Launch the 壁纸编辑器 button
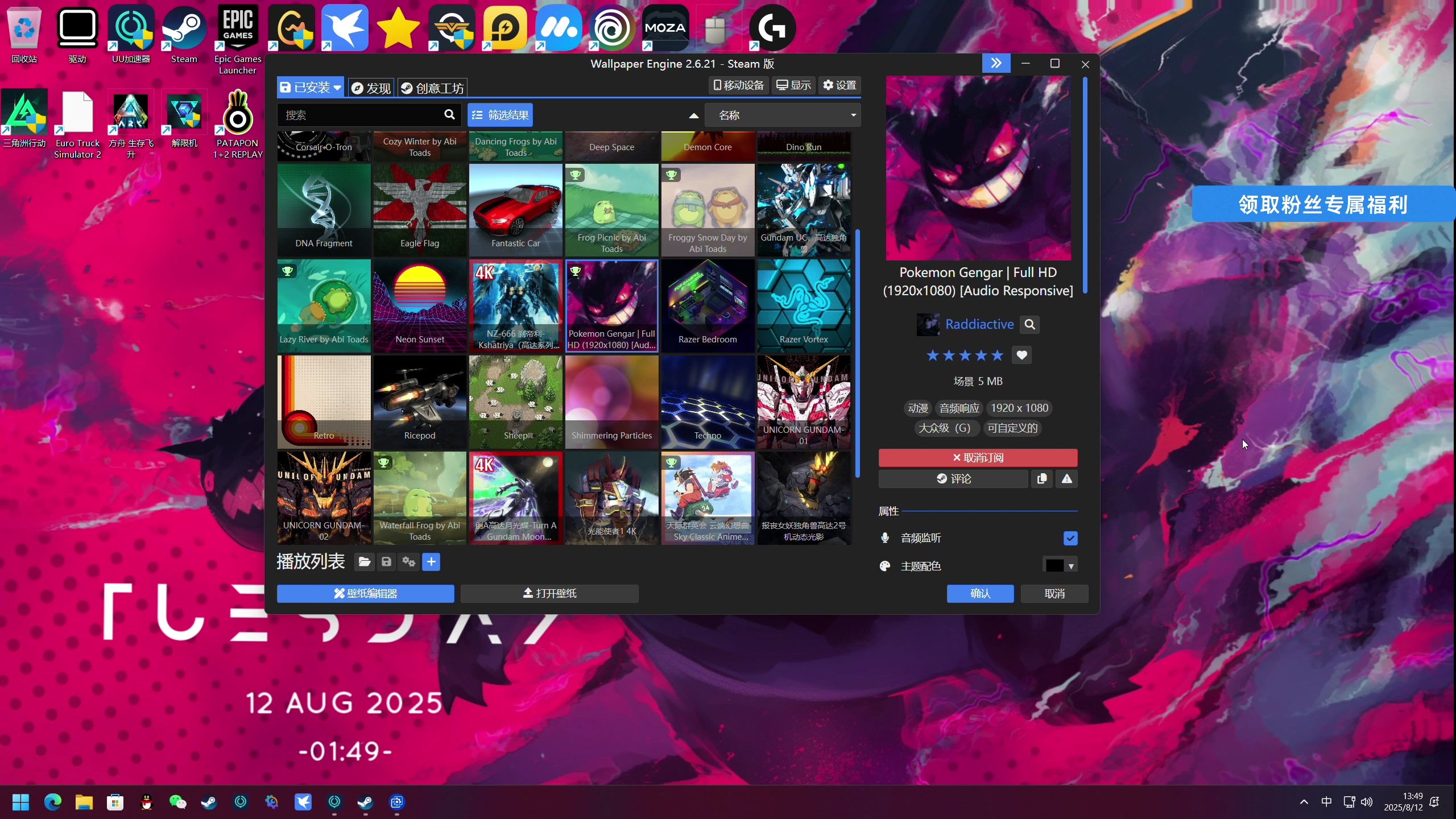1456x819 pixels. pos(365,594)
